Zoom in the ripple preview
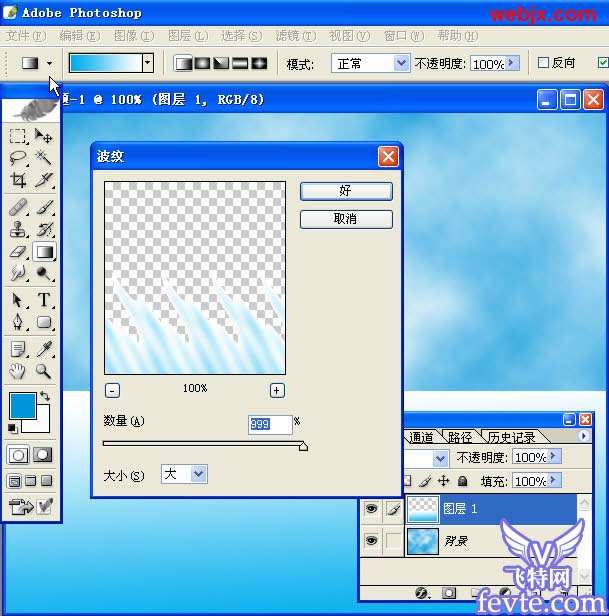Image resolution: width=609 pixels, height=616 pixels. pyautogui.click(x=277, y=390)
